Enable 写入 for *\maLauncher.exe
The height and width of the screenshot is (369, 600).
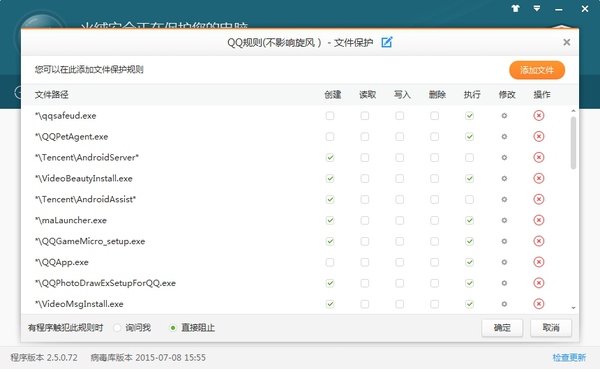point(399,220)
